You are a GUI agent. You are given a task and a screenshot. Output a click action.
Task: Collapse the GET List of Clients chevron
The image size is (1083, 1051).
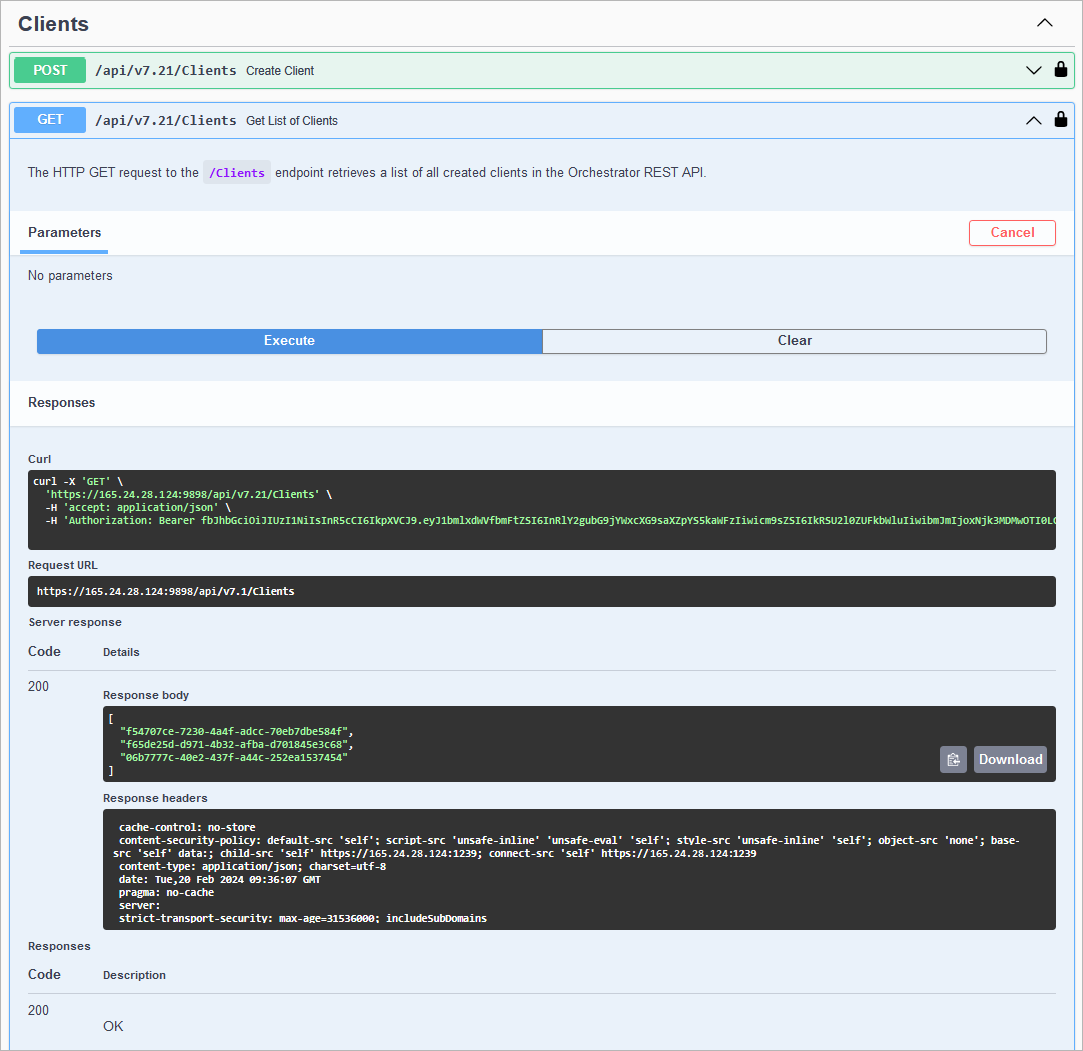(1034, 120)
